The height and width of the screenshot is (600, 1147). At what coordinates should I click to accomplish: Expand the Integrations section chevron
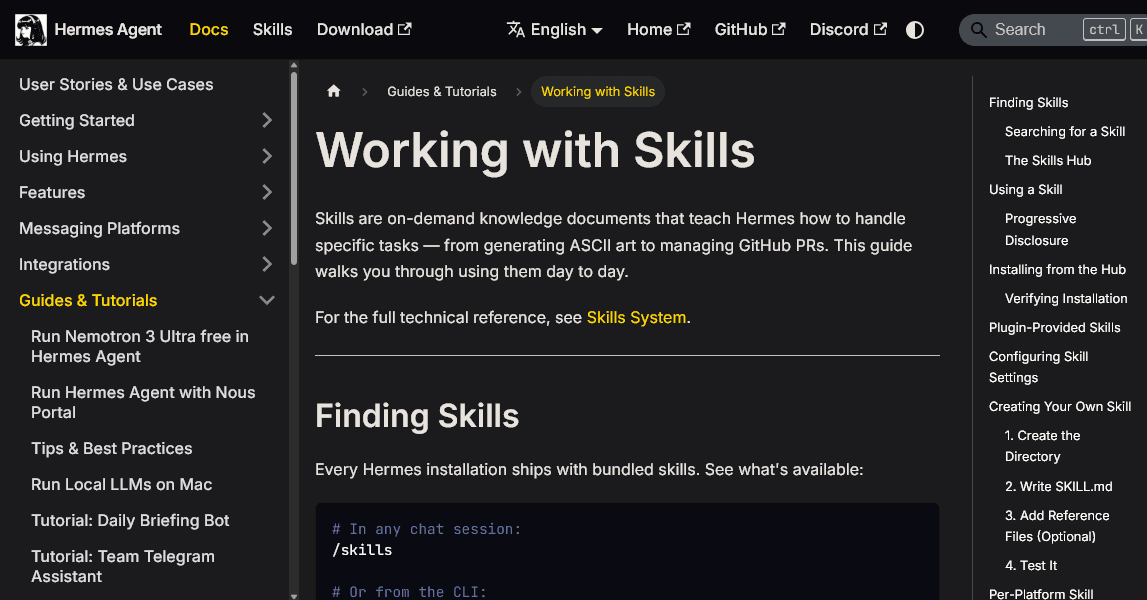click(267, 264)
